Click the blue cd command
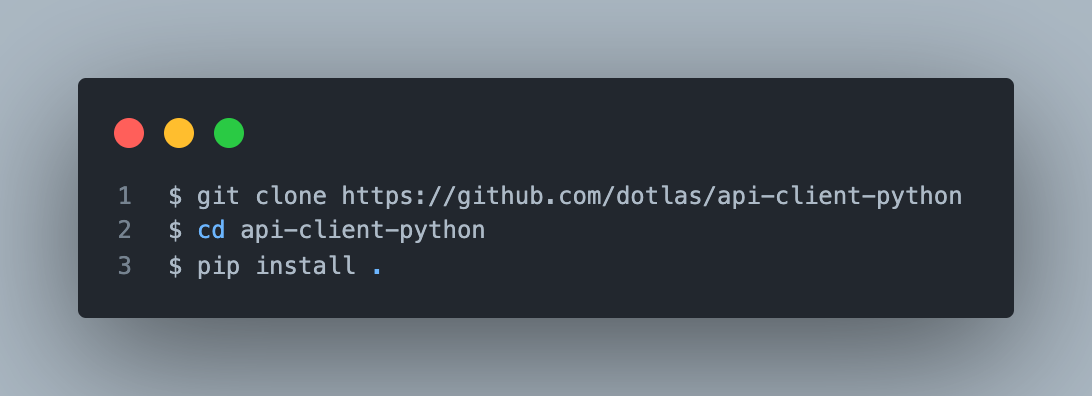 click(x=211, y=230)
